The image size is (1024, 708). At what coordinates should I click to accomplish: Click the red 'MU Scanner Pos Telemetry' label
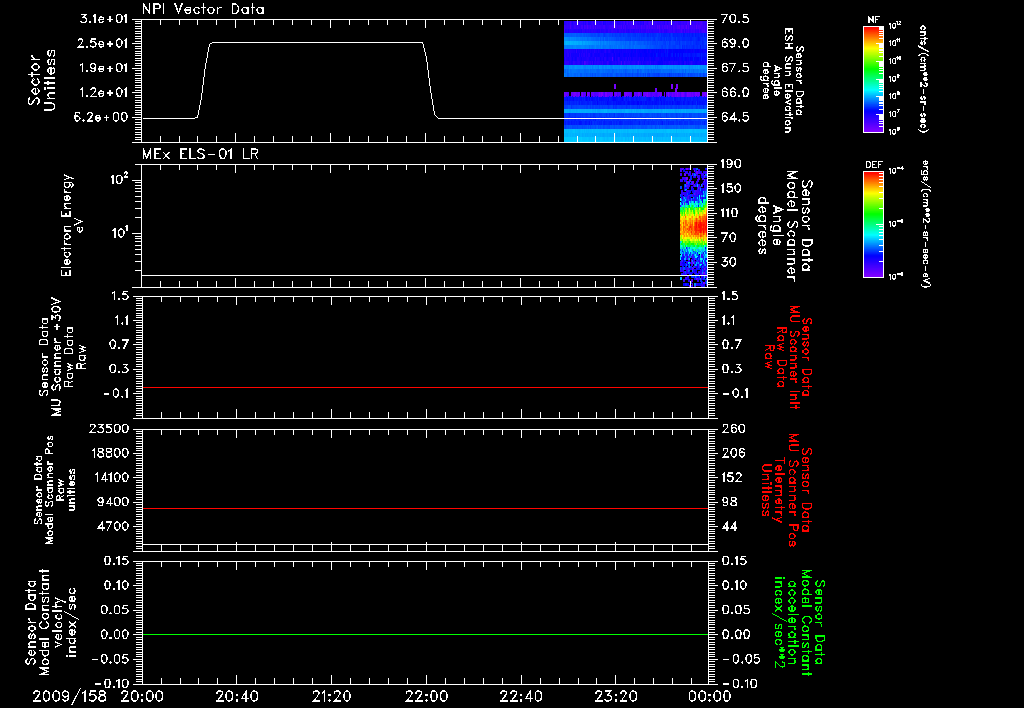pyautogui.click(x=786, y=490)
